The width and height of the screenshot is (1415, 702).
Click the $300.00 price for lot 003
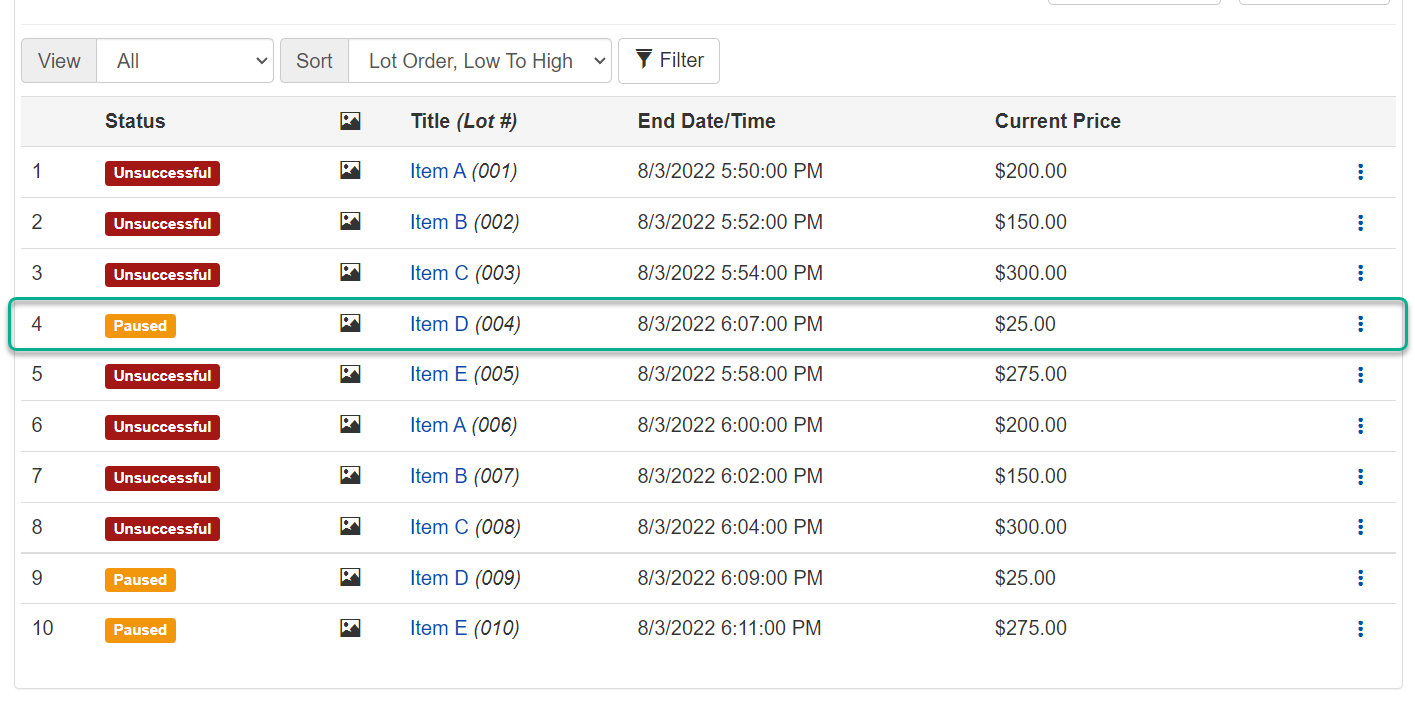point(1031,273)
